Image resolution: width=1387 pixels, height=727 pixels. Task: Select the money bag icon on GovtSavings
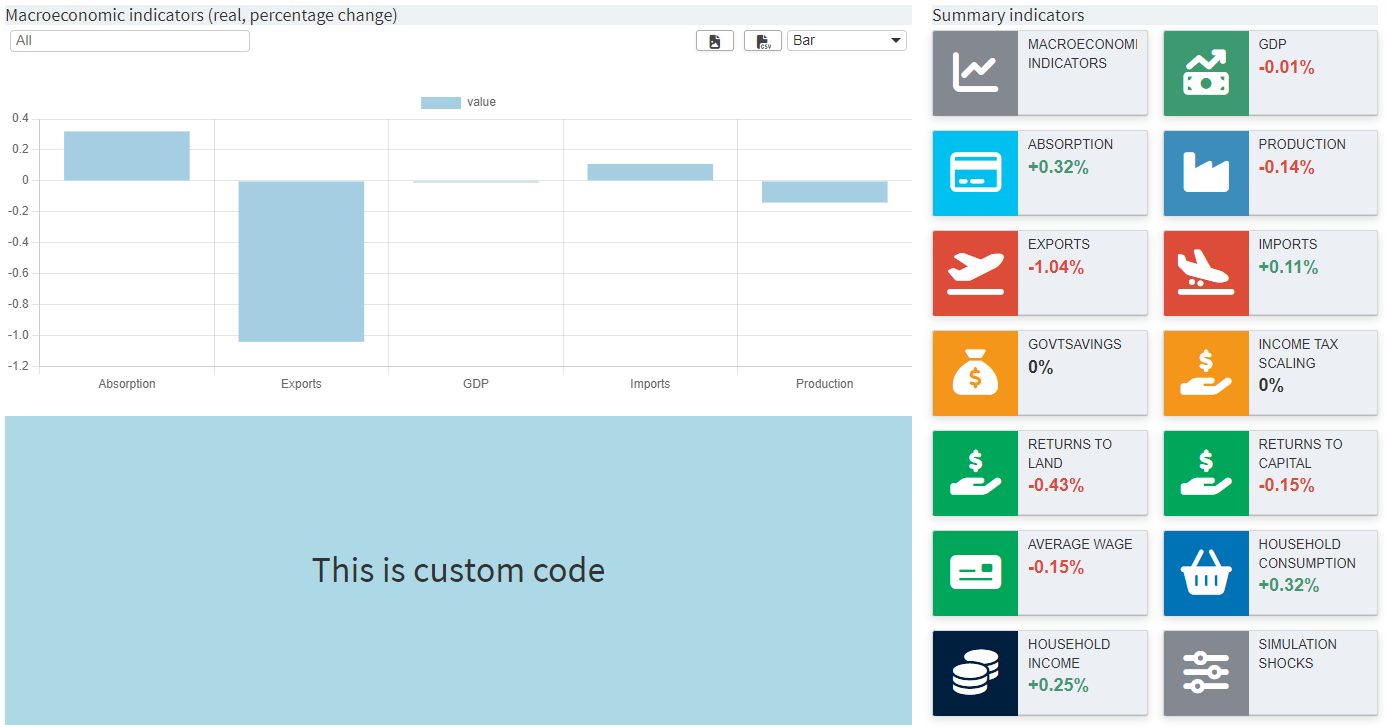(975, 373)
